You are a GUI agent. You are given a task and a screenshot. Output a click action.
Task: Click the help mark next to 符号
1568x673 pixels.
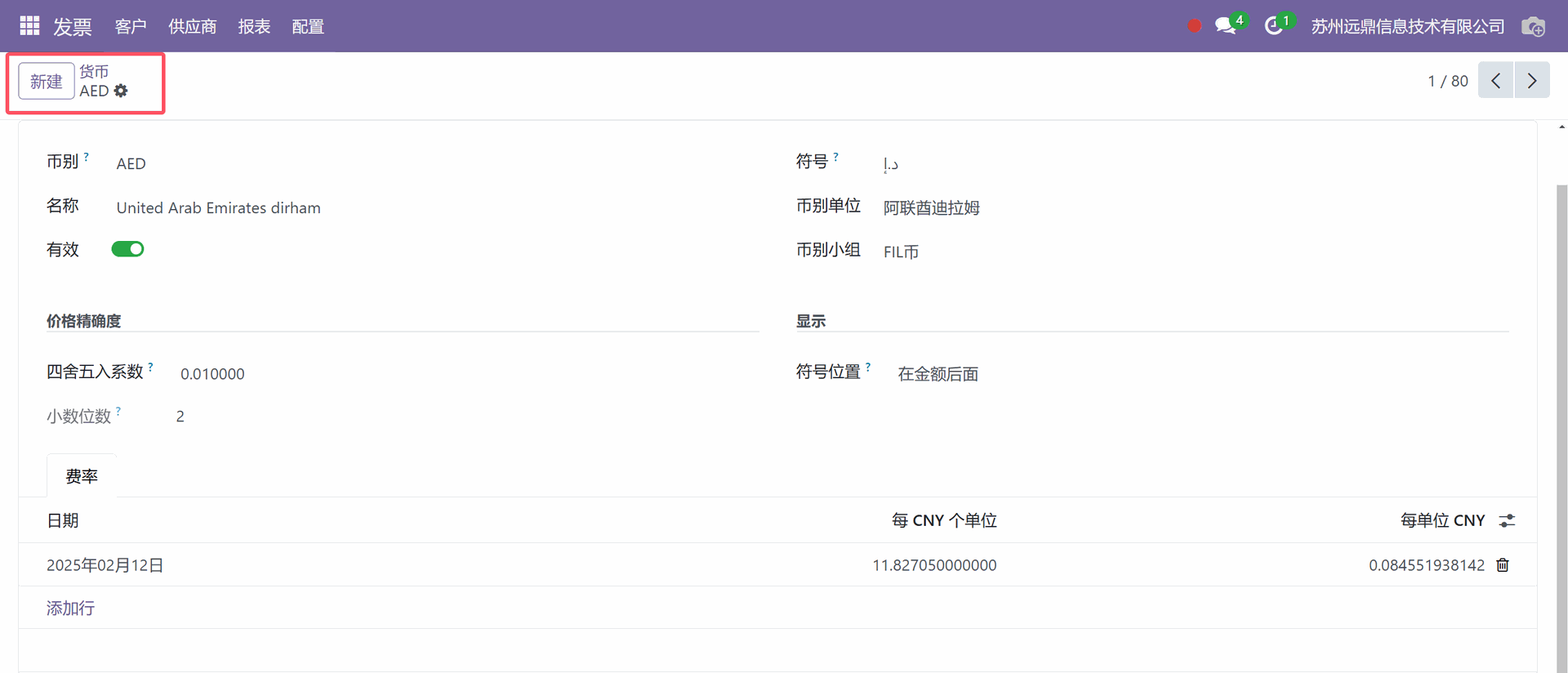[835, 155]
